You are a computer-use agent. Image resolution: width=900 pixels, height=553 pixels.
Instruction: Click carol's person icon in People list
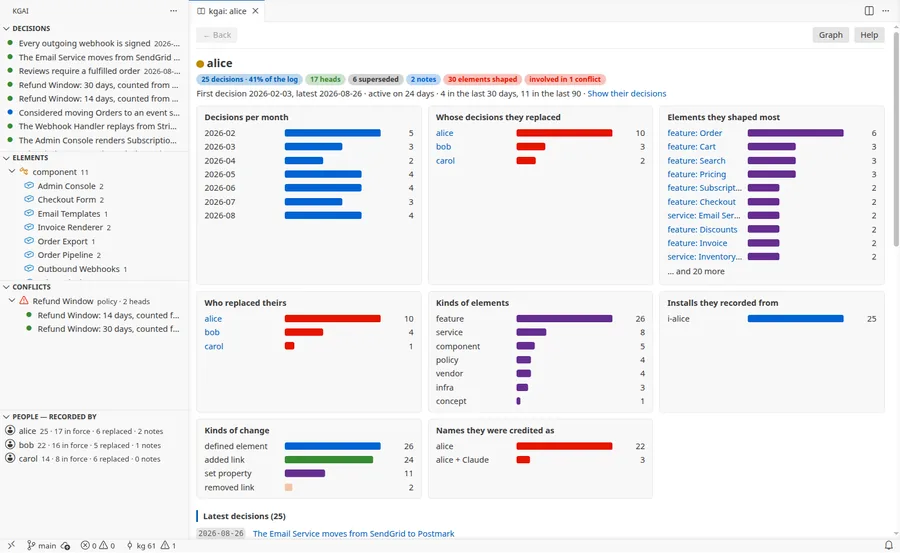[x=10, y=458]
